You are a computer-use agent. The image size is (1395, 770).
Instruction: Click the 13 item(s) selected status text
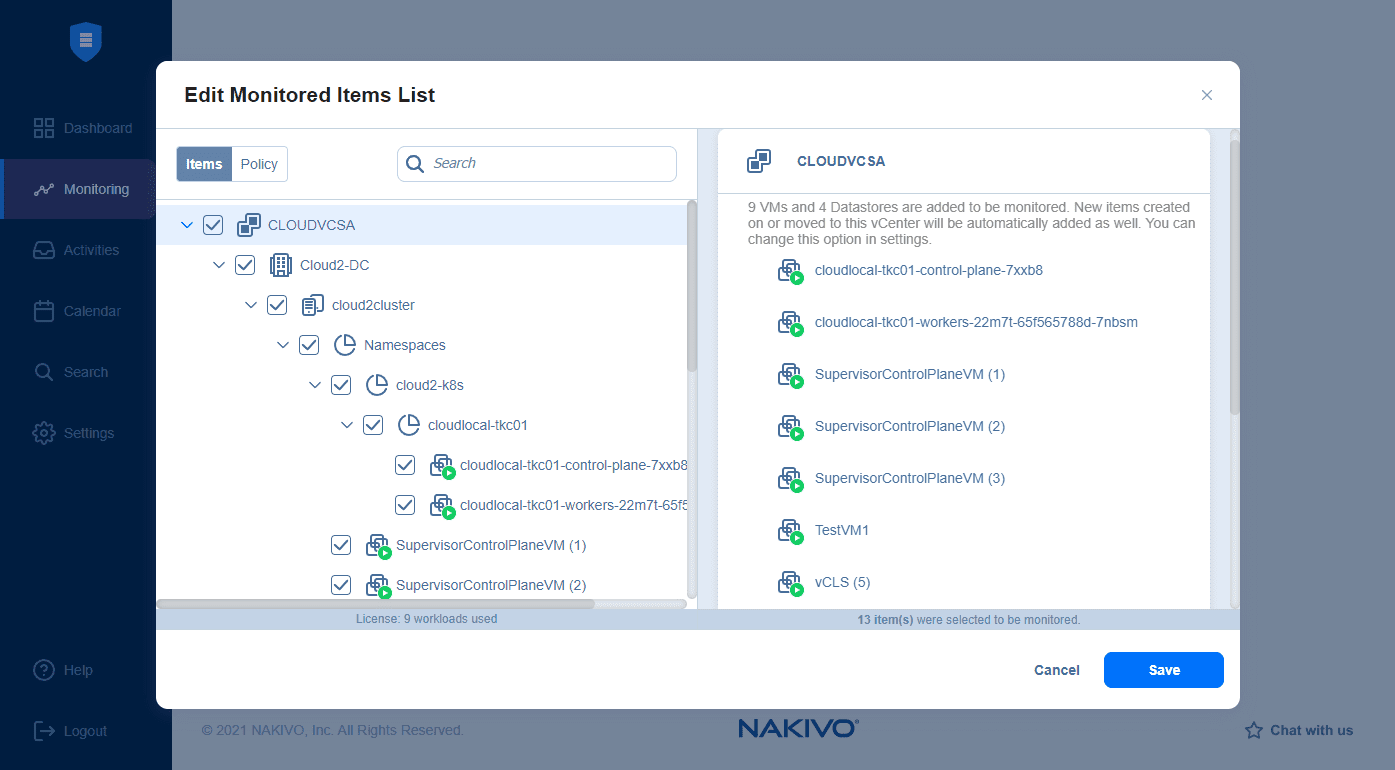coord(969,620)
